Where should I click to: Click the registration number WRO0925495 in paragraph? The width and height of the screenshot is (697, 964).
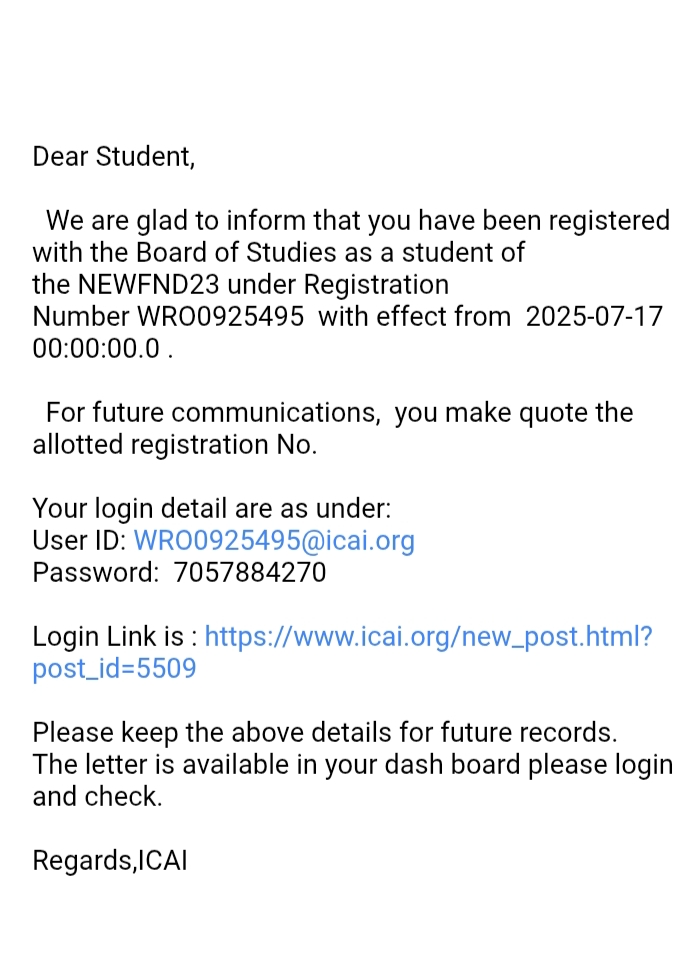click(220, 317)
